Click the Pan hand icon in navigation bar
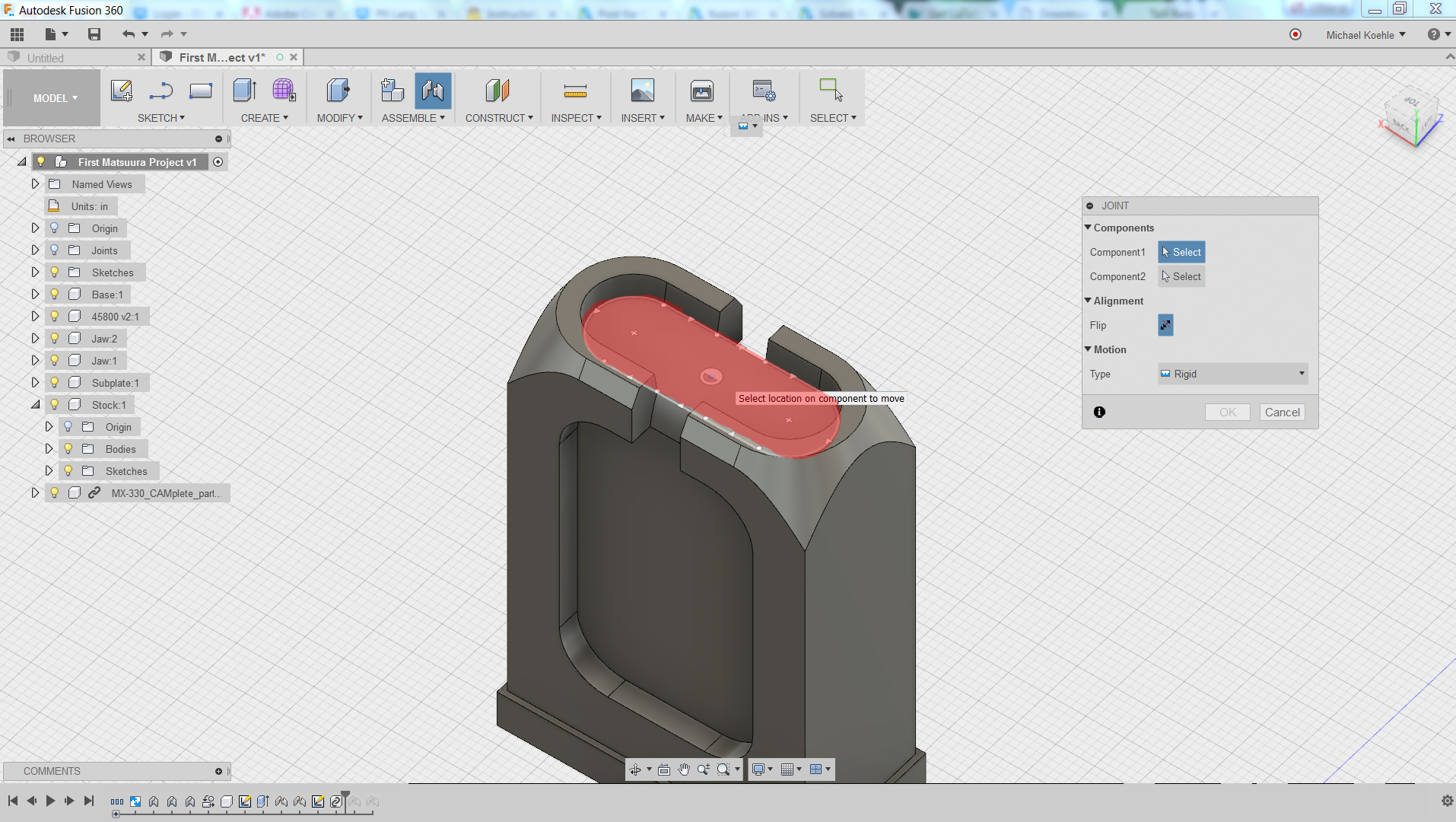This screenshot has width=1456, height=822. pyautogui.click(x=684, y=769)
